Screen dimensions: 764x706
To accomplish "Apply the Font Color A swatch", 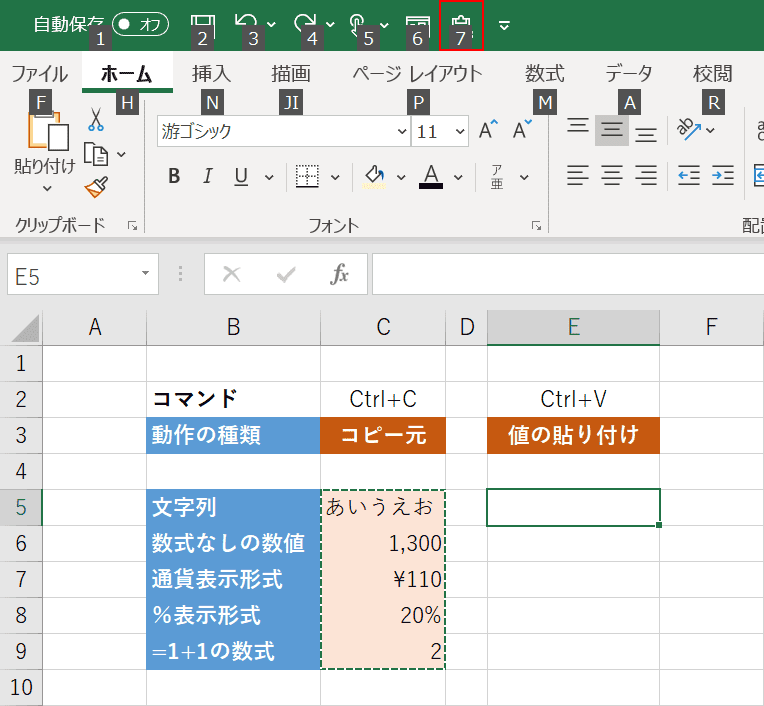I will tap(431, 176).
